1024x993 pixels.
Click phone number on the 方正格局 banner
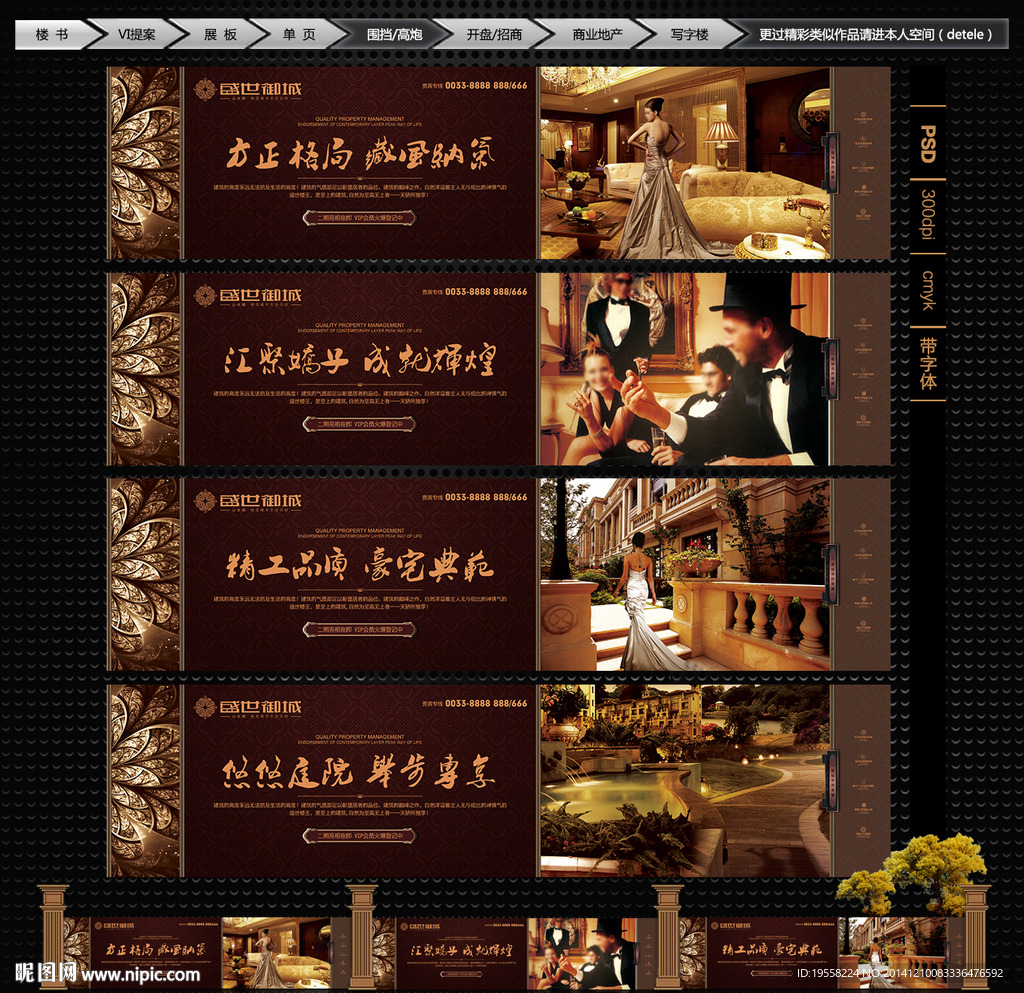(486, 86)
